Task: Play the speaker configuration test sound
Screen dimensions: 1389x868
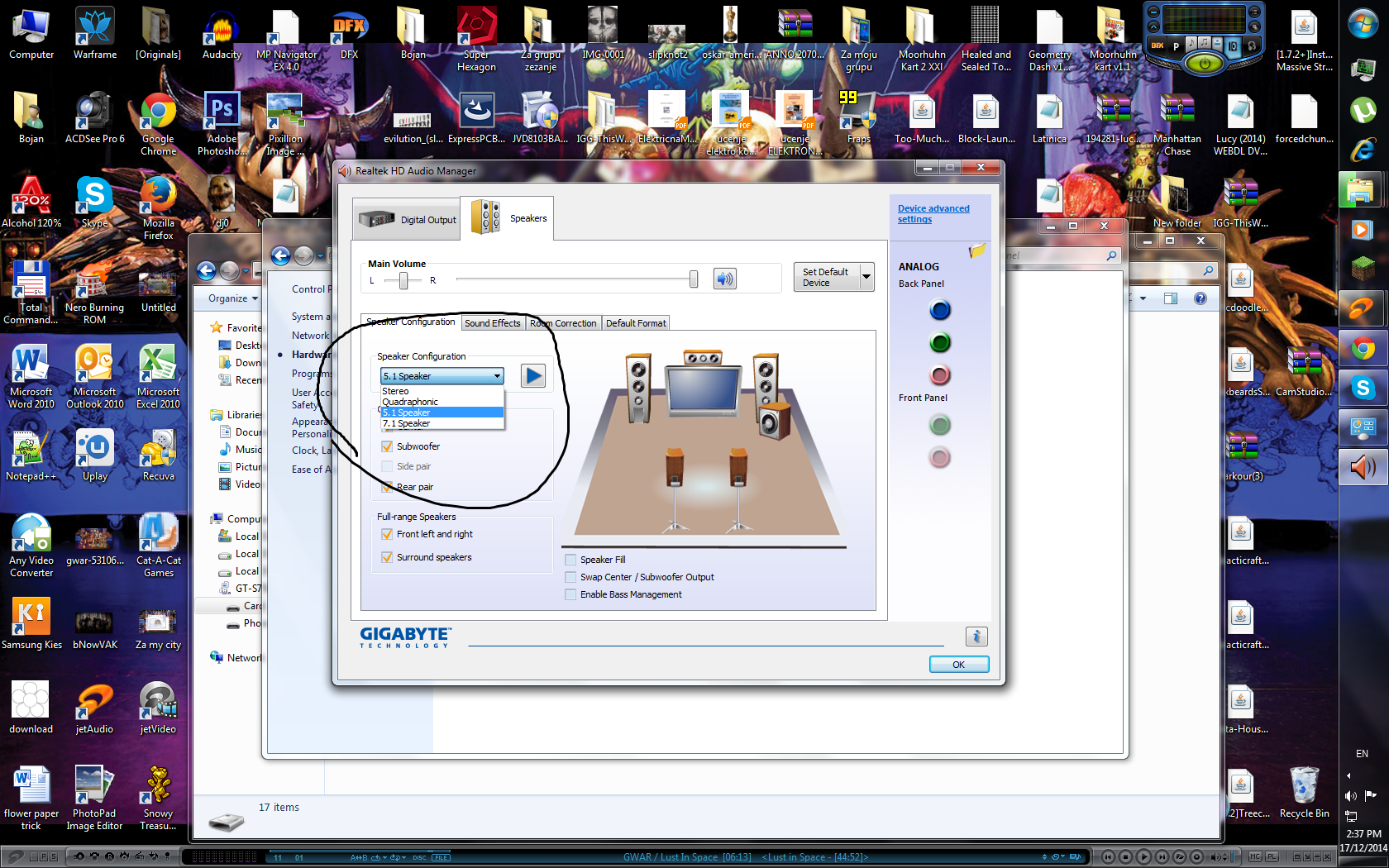Action: [533, 376]
